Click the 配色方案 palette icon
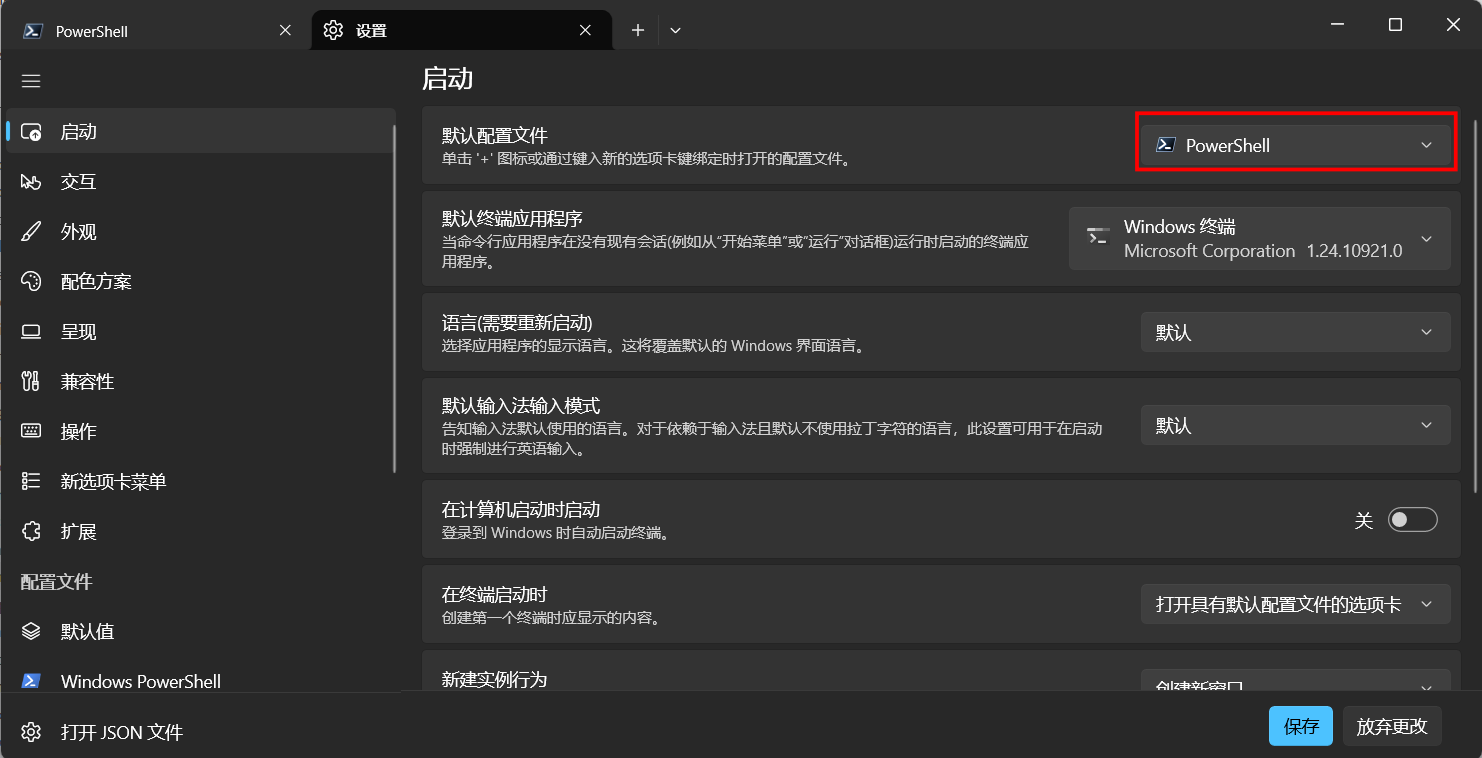The width and height of the screenshot is (1482, 758). pyautogui.click(x=31, y=282)
